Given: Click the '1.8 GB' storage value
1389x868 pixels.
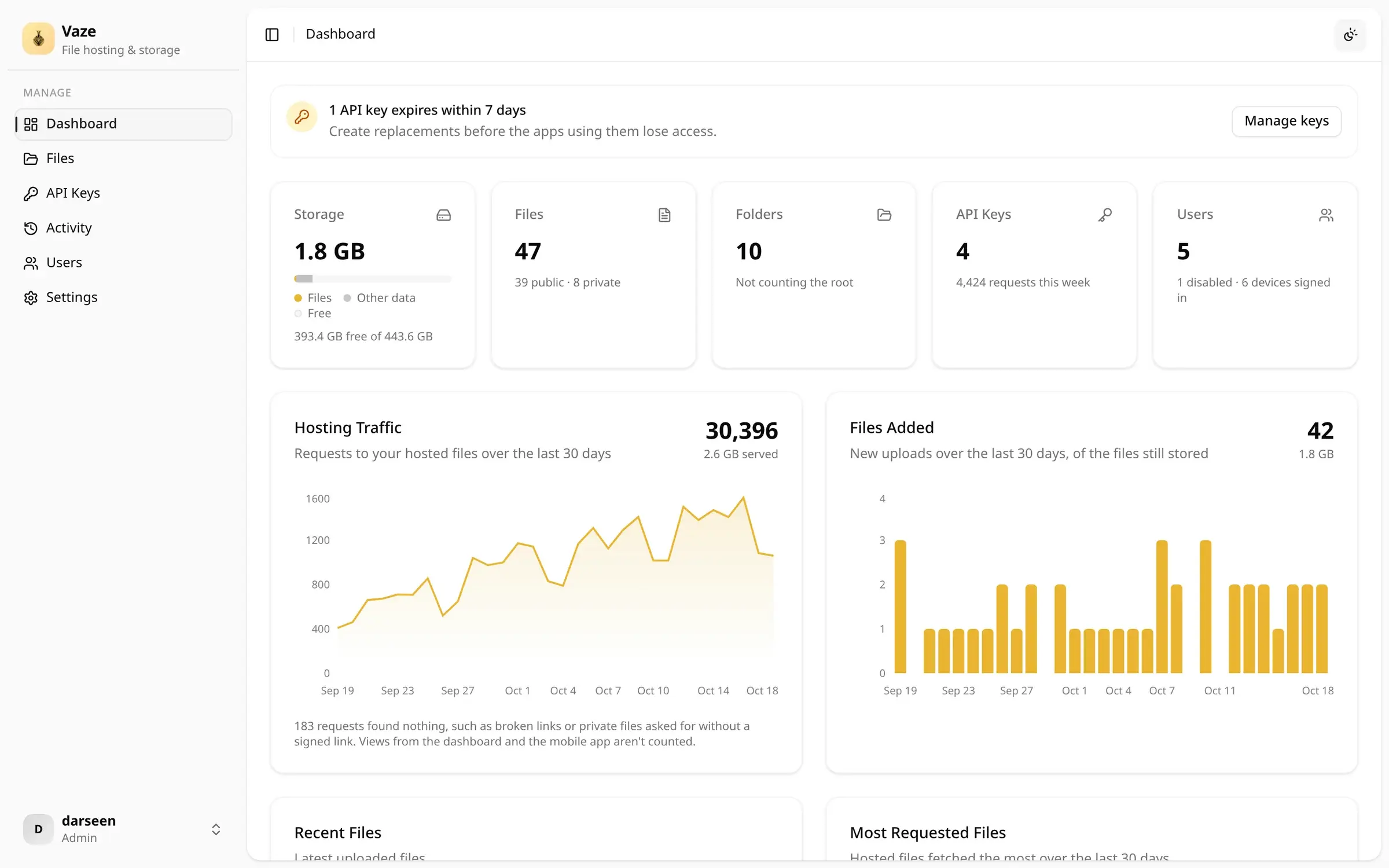Looking at the screenshot, I should (329, 251).
